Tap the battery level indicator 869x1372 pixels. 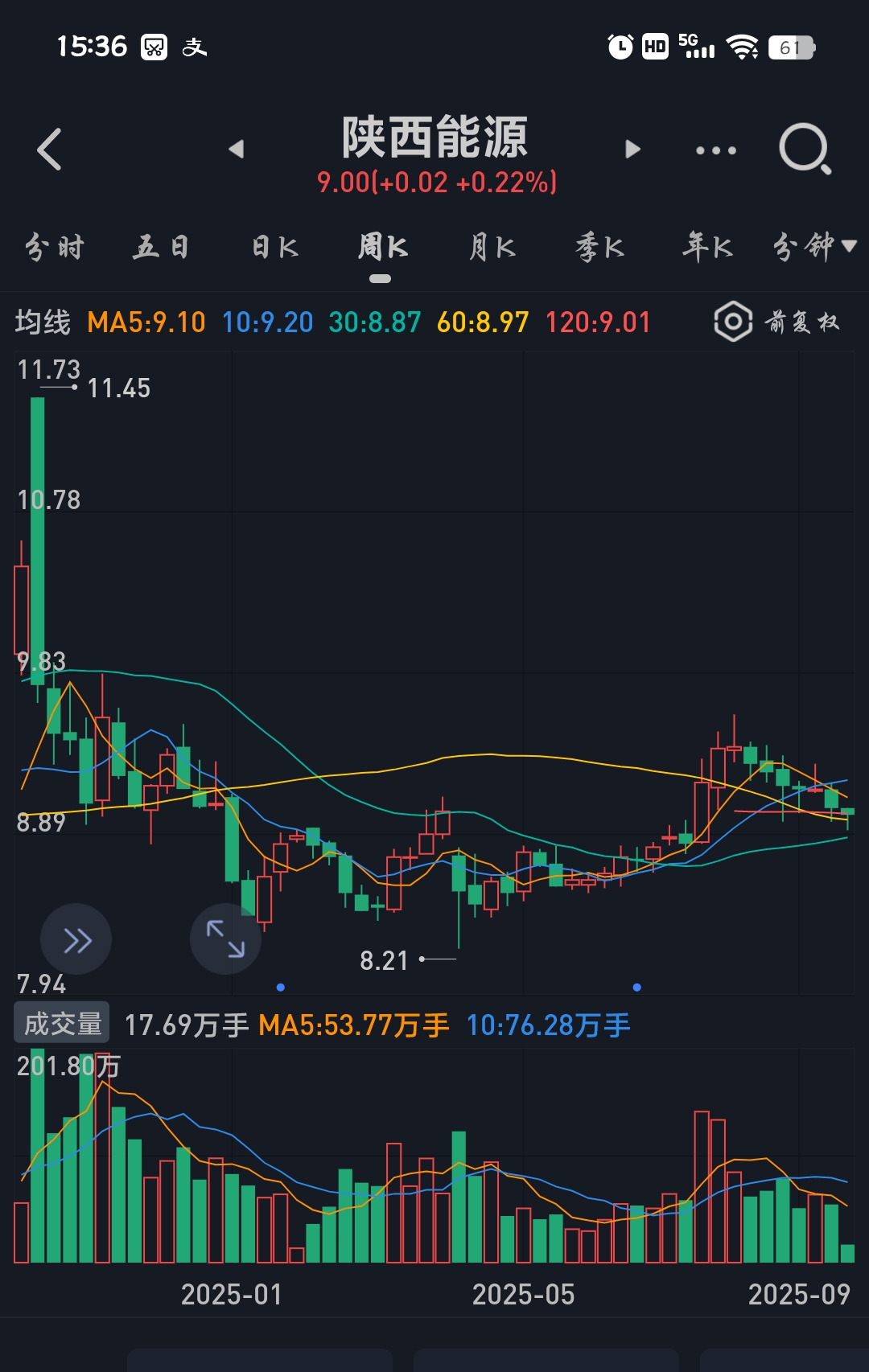coord(792,47)
